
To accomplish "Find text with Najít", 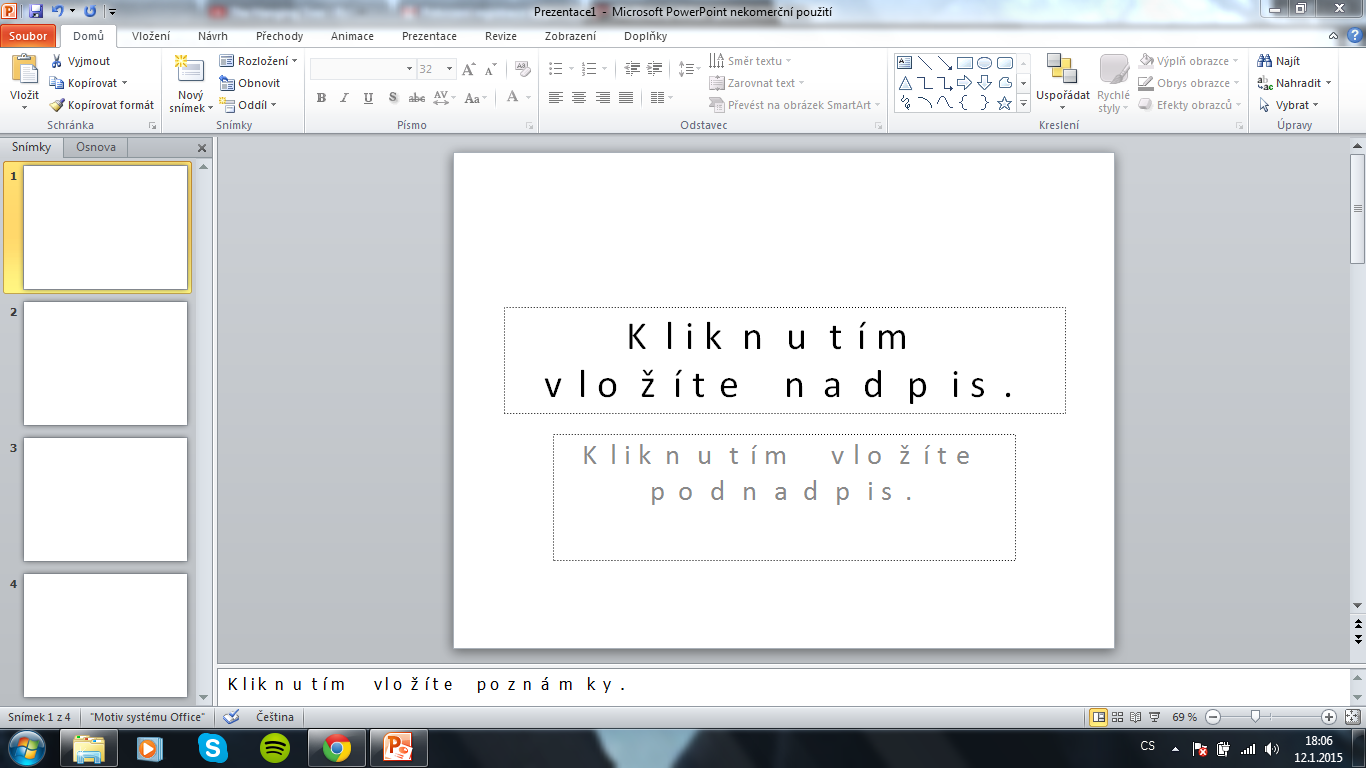I will tap(1279, 61).
